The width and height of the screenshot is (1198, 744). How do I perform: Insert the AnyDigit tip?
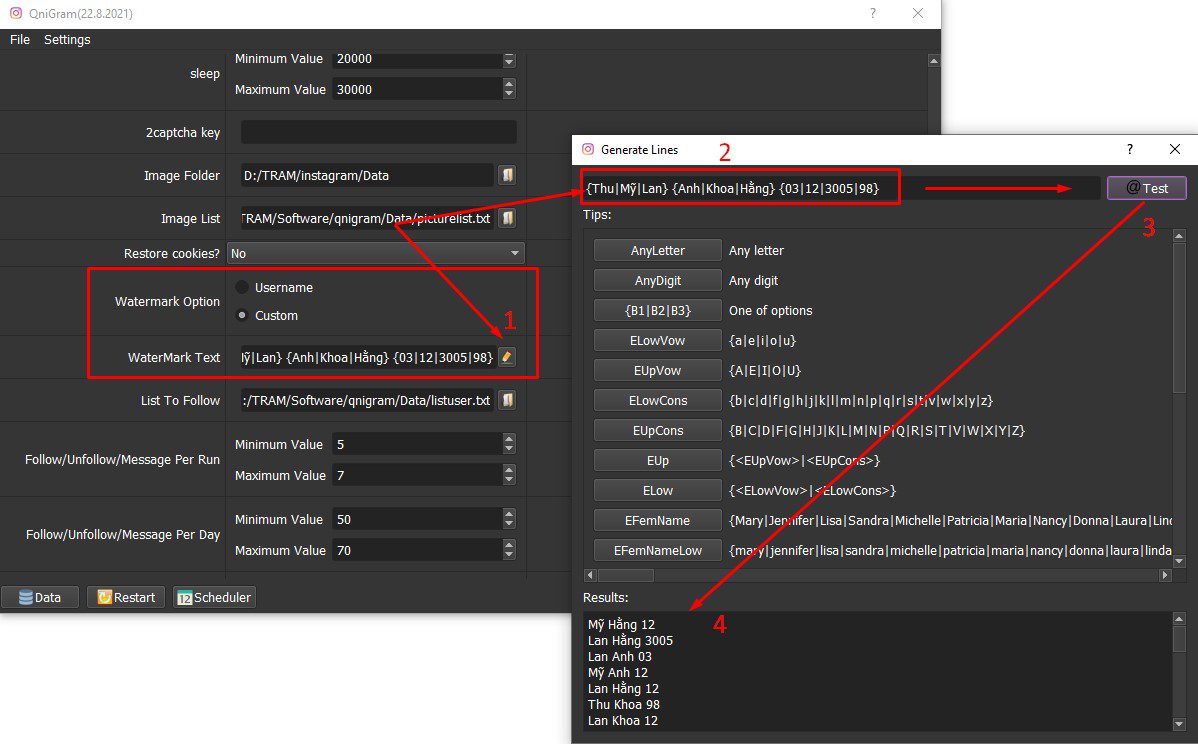click(x=657, y=280)
